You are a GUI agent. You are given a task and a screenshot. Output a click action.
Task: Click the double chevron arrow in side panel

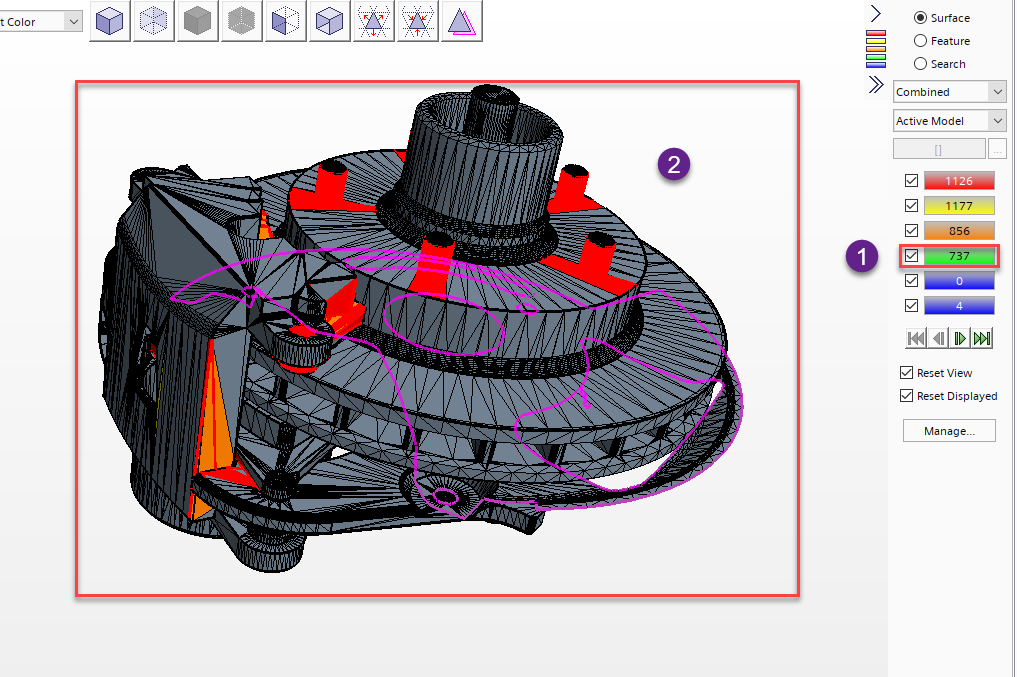[x=876, y=84]
